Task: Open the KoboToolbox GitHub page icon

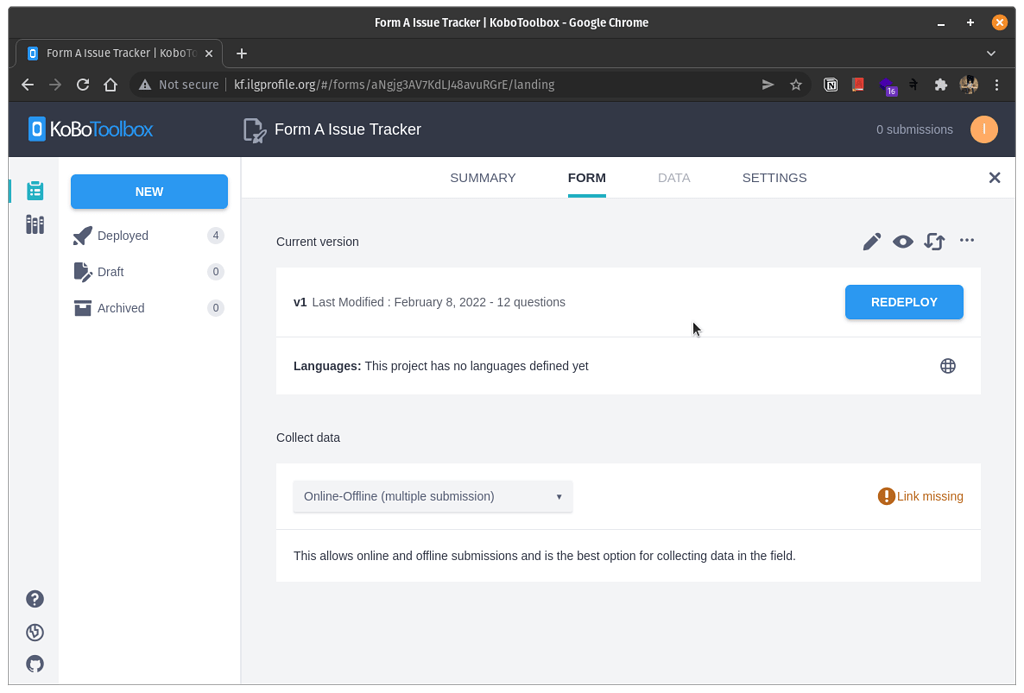Action: 34,664
